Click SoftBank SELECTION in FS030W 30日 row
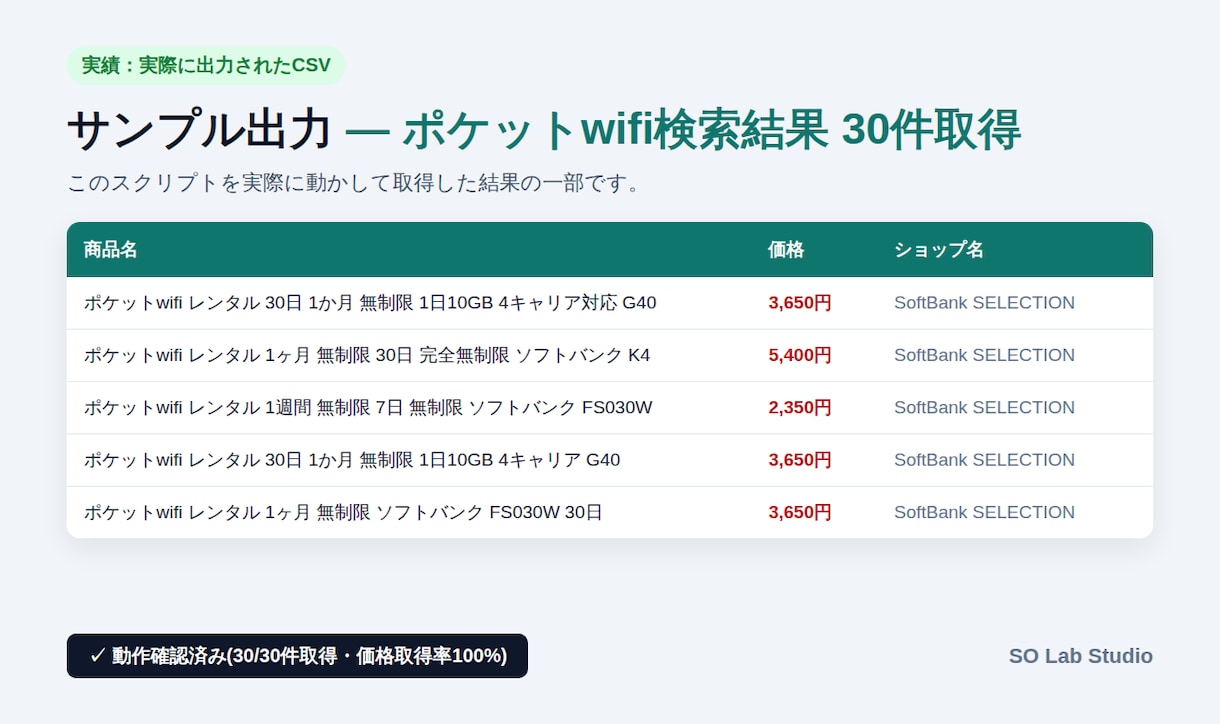 pos(984,512)
